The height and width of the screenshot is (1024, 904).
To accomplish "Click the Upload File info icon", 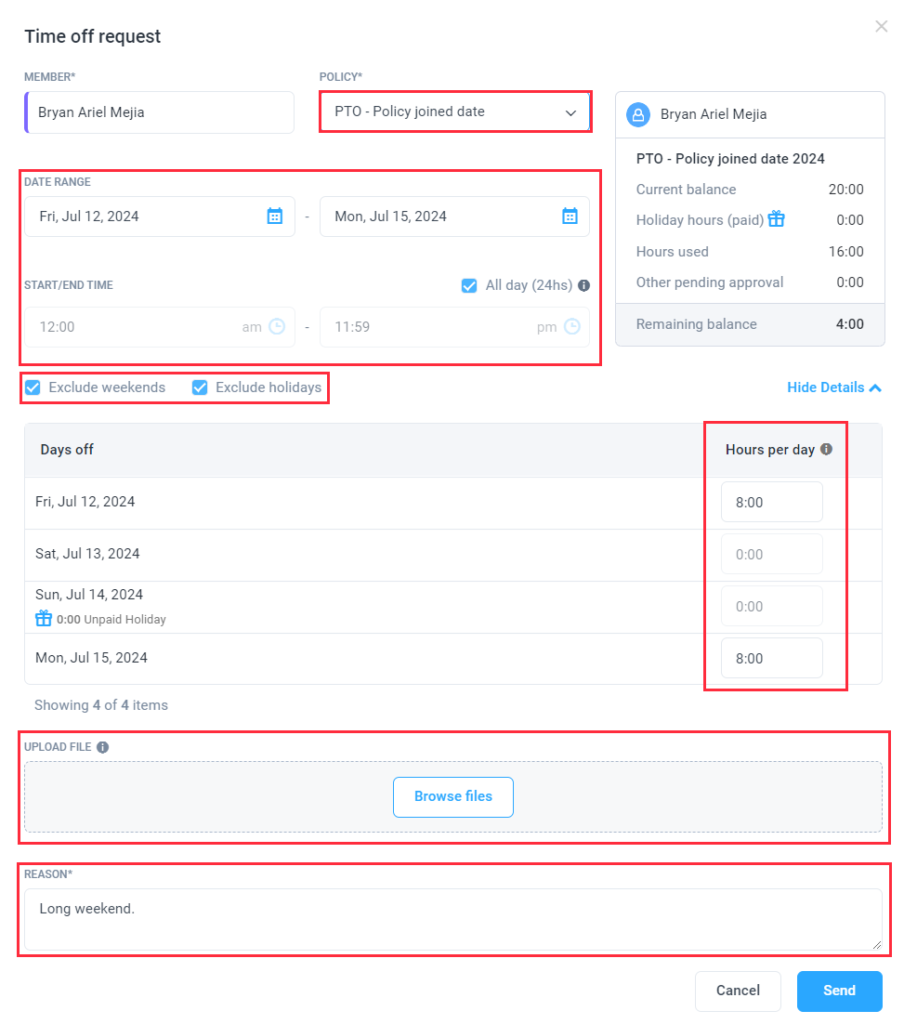I will pyautogui.click(x=103, y=747).
